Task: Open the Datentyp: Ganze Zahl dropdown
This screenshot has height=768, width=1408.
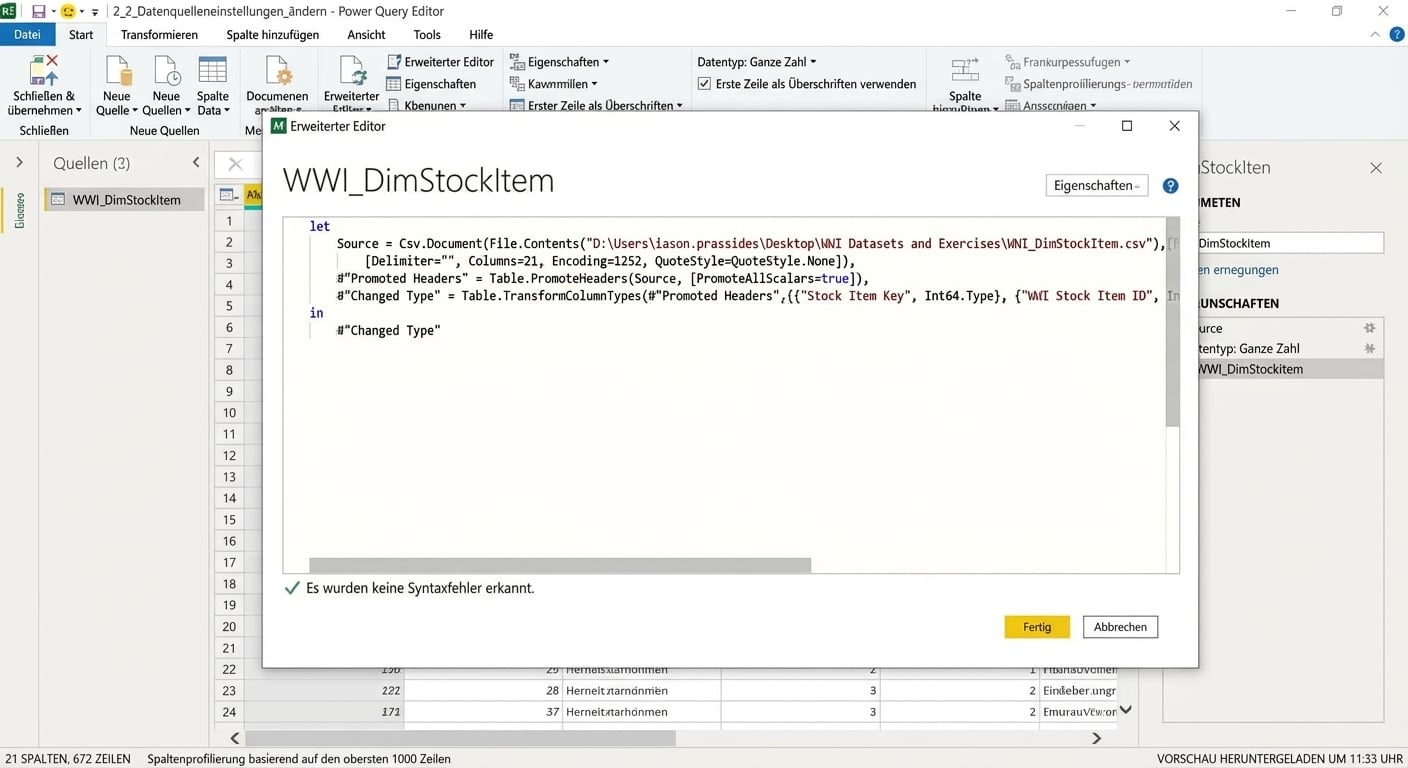Action: coord(757,62)
